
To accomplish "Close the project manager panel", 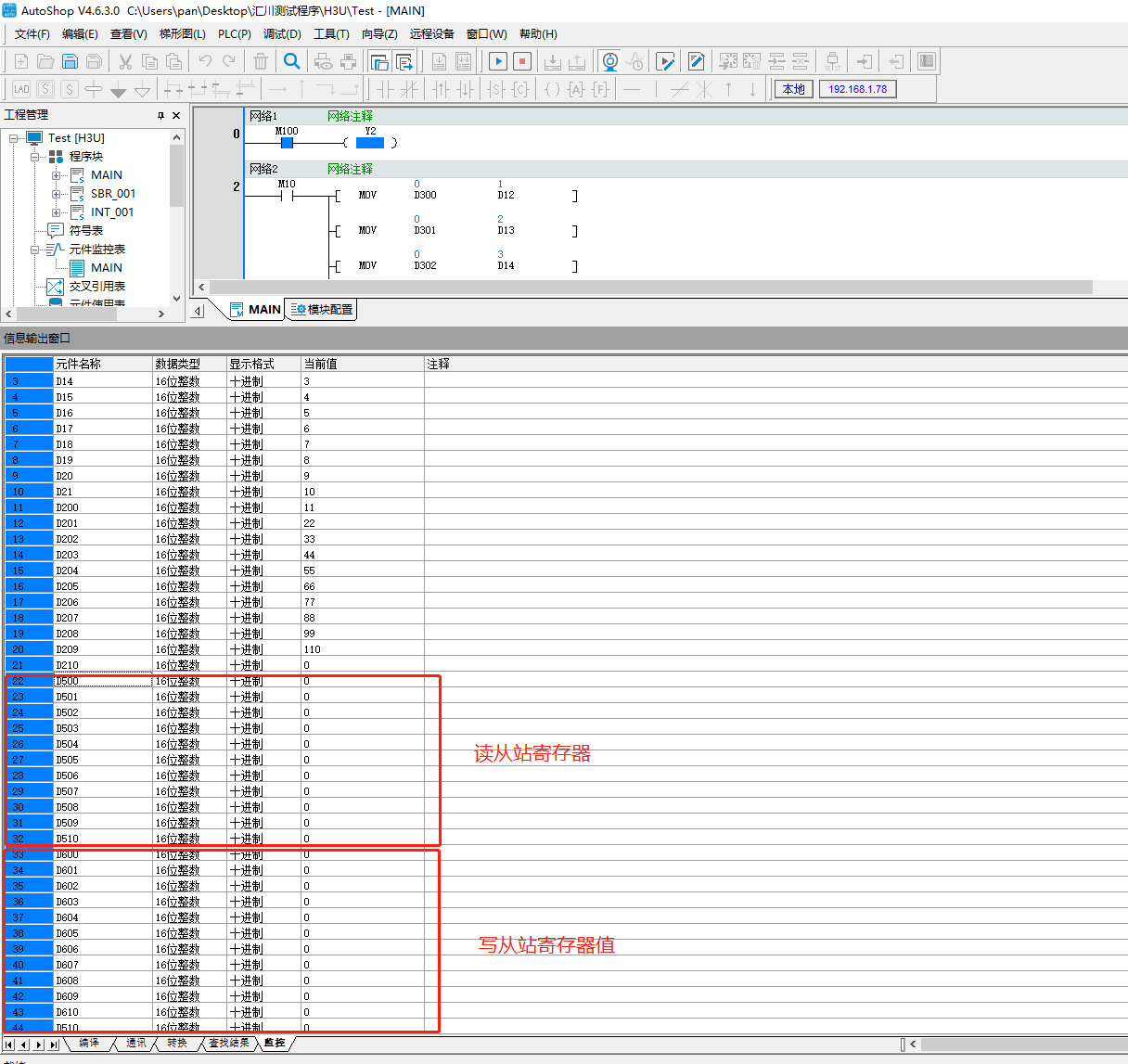I will point(176,115).
